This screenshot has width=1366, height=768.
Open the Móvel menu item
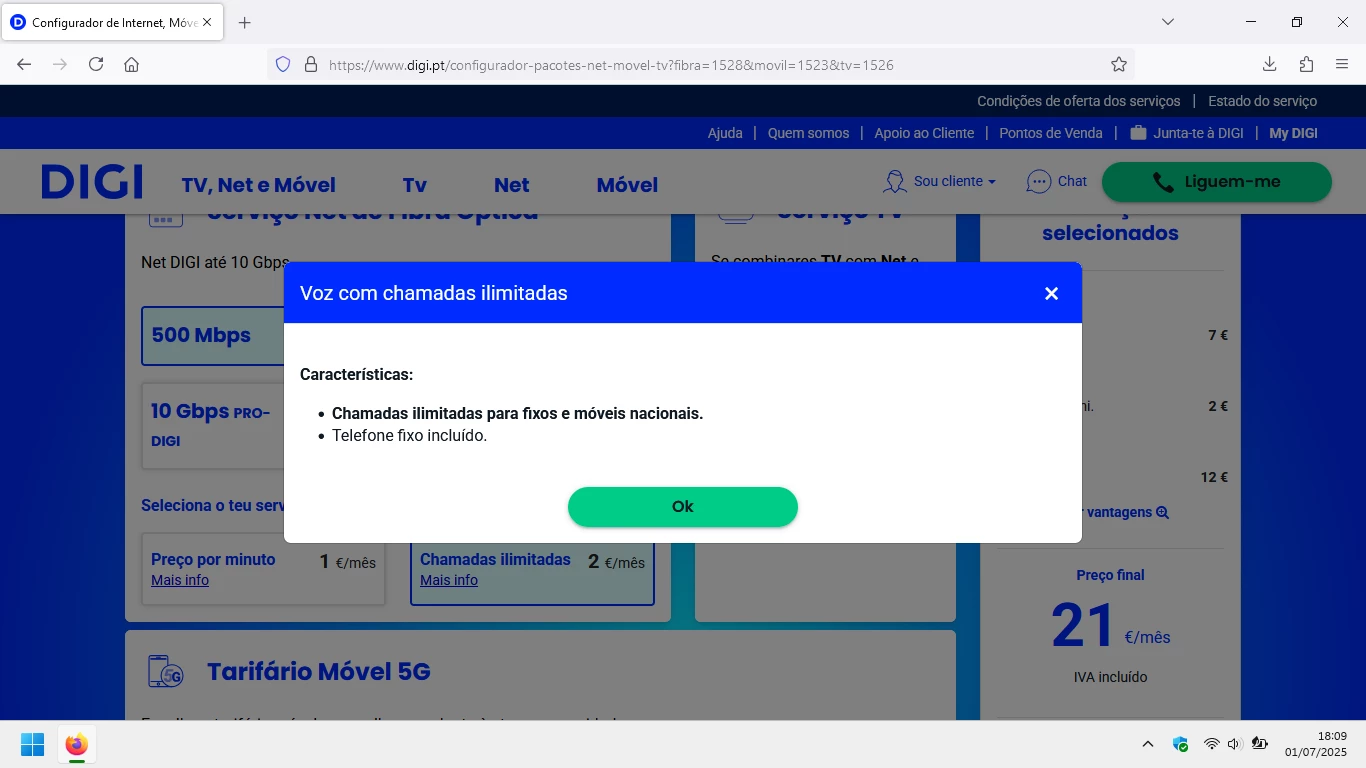[x=627, y=185]
